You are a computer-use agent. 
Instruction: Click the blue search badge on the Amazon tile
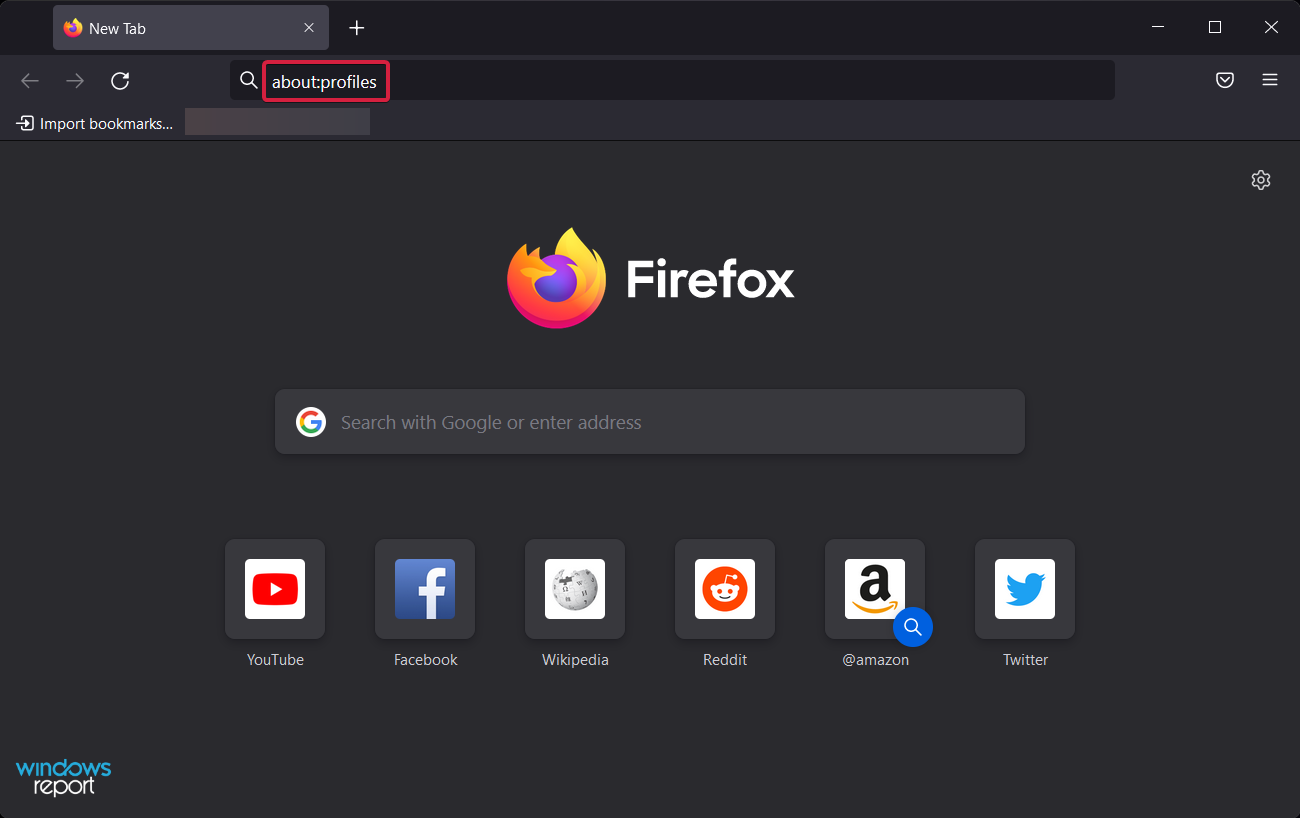coord(912,627)
